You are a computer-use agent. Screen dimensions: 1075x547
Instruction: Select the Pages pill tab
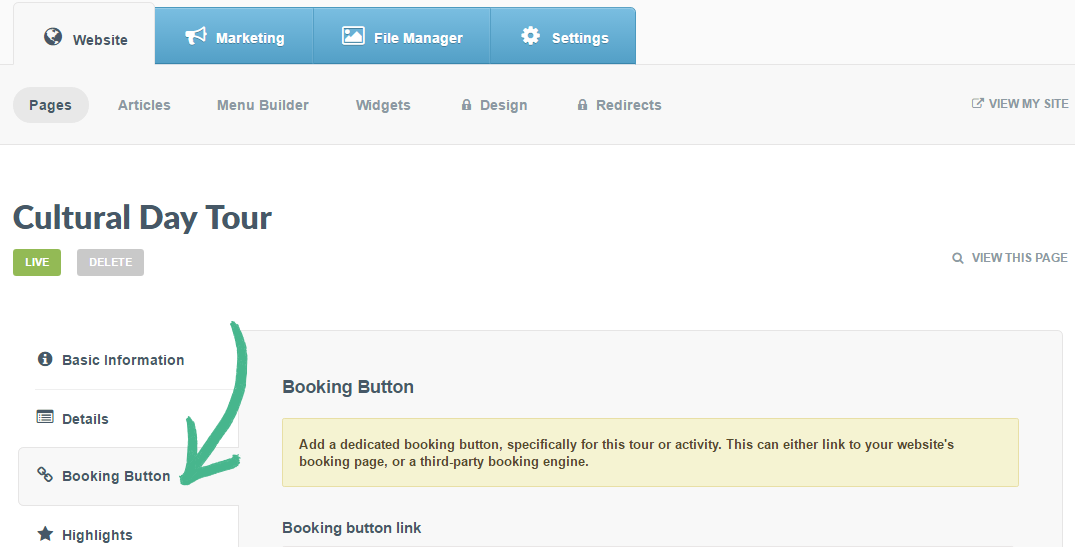tap(50, 105)
